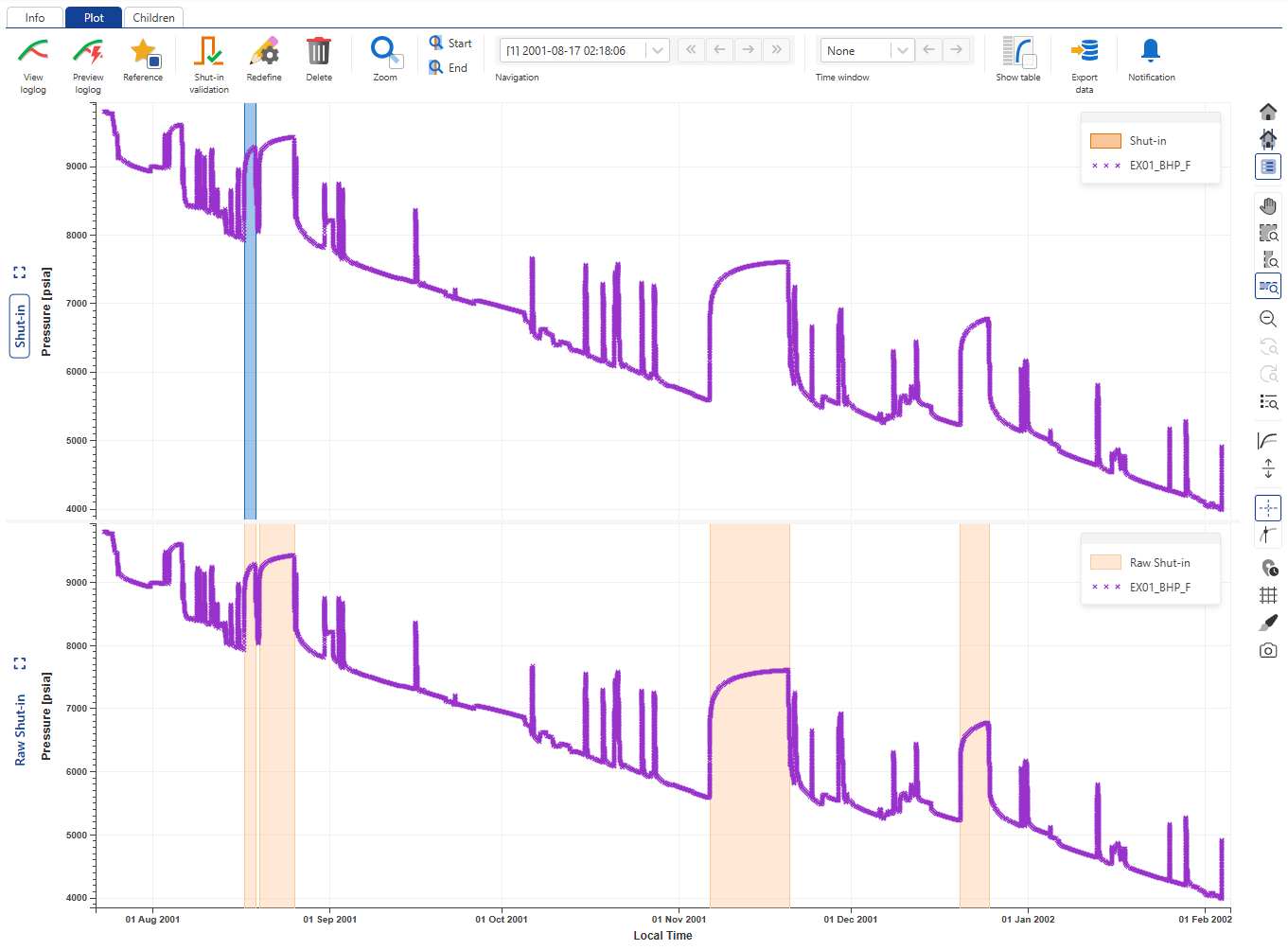
Task: Zoom to shut-in End
Action: pos(449,68)
